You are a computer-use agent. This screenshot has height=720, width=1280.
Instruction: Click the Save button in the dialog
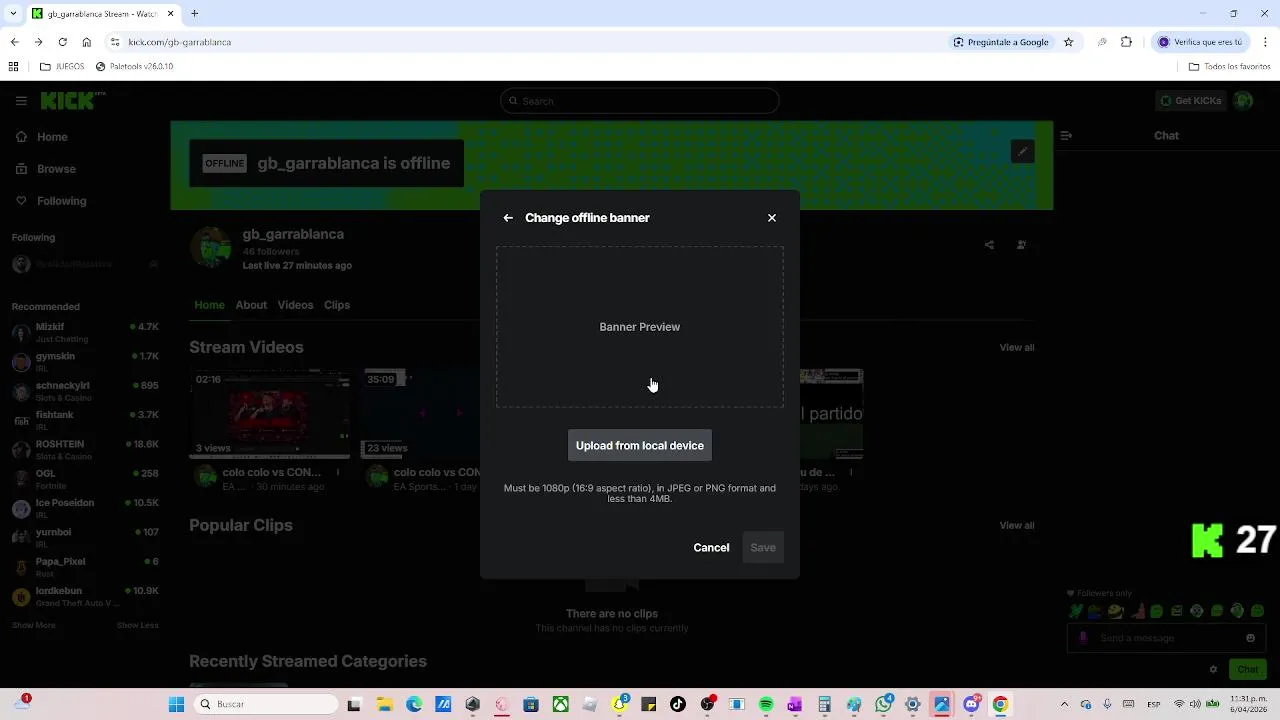(763, 548)
